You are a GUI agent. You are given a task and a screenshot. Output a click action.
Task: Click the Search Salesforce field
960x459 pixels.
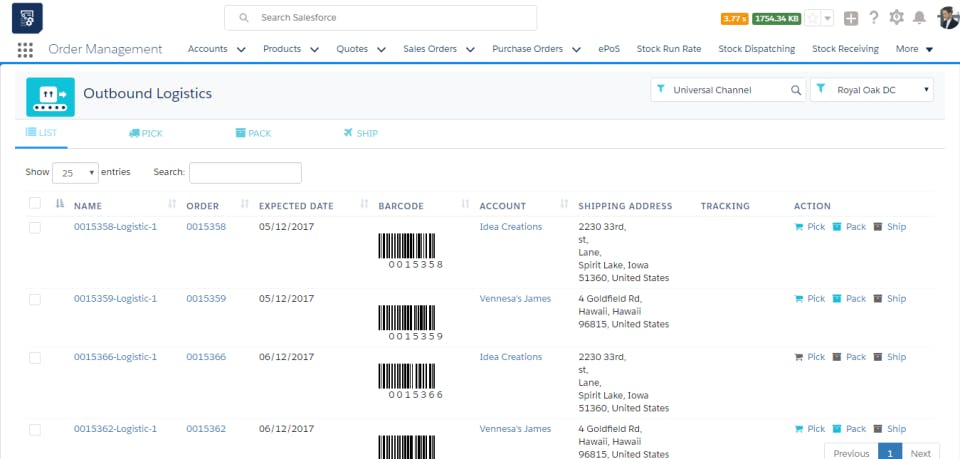380,18
